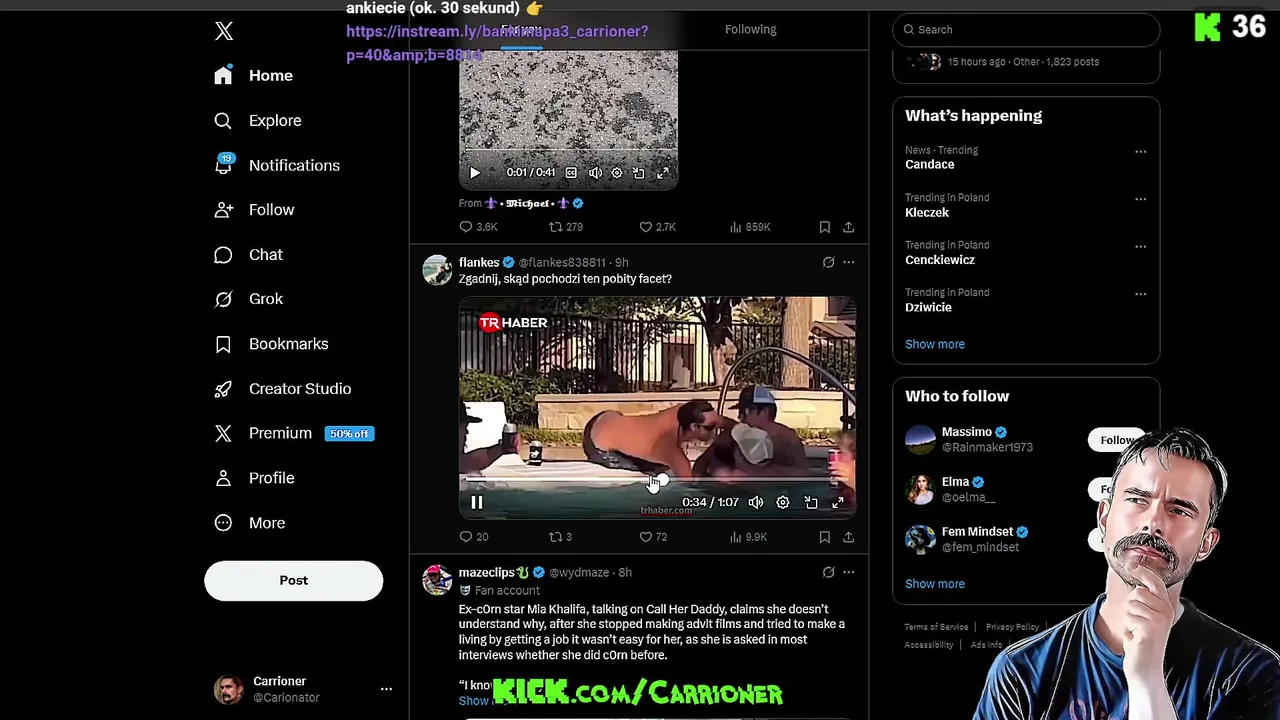Open more options for the flankes post

click(848, 262)
